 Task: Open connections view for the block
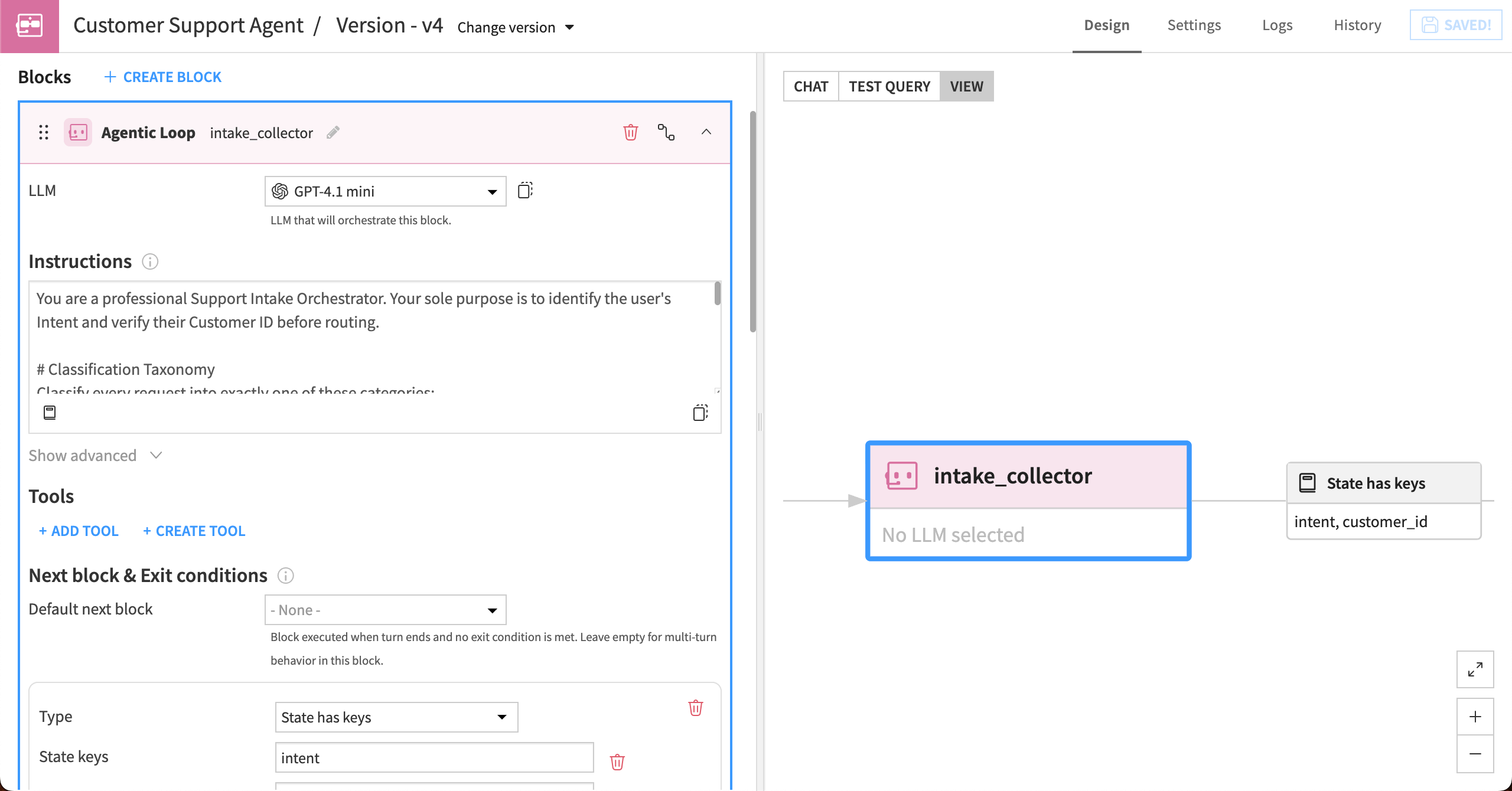pyautogui.click(x=666, y=132)
